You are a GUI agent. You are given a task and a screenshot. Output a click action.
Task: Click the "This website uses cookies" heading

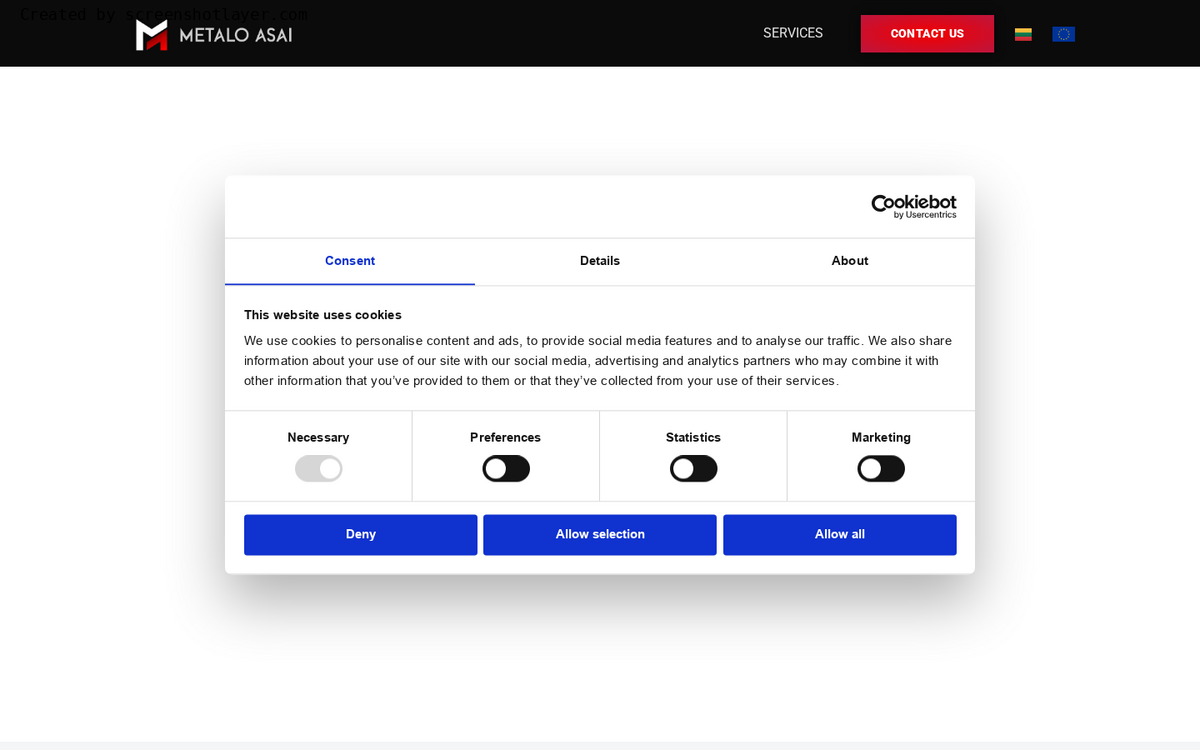coord(323,314)
